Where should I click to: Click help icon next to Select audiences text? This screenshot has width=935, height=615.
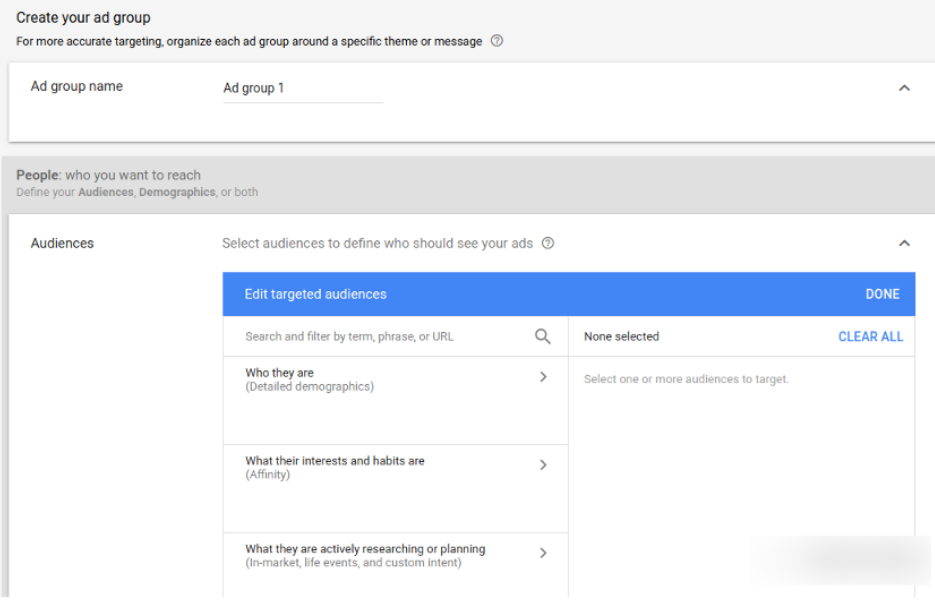pyautogui.click(x=548, y=243)
